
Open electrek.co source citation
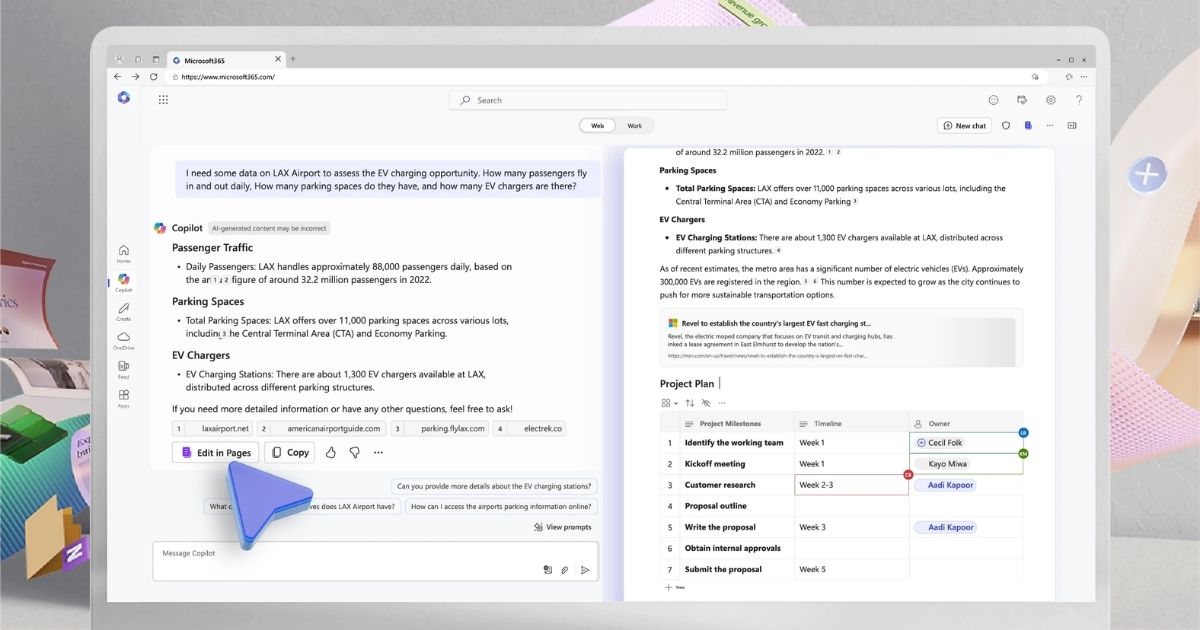[x=531, y=428]
